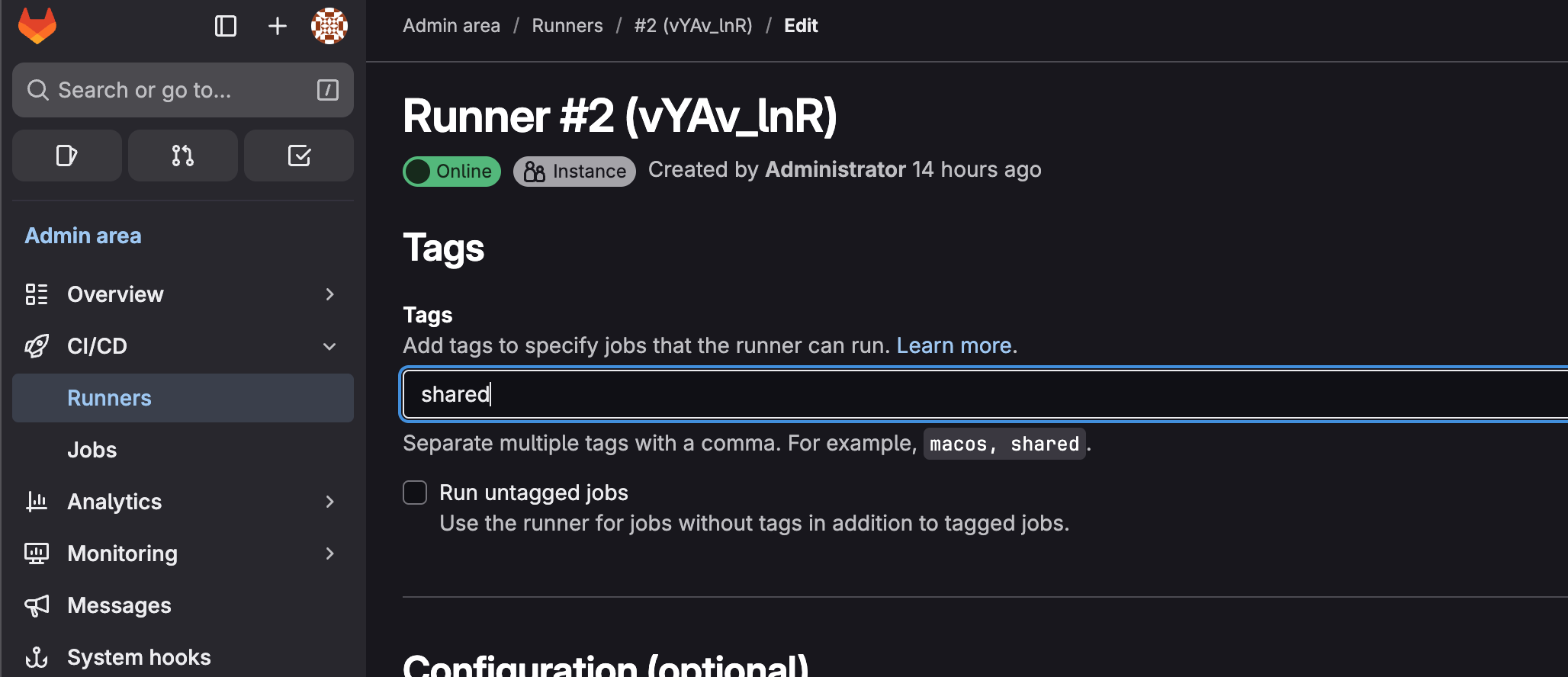Click the Search or go to field
Image resolution: width=1568 pixels, height=677 pixels.
click(x=183, y=90)
